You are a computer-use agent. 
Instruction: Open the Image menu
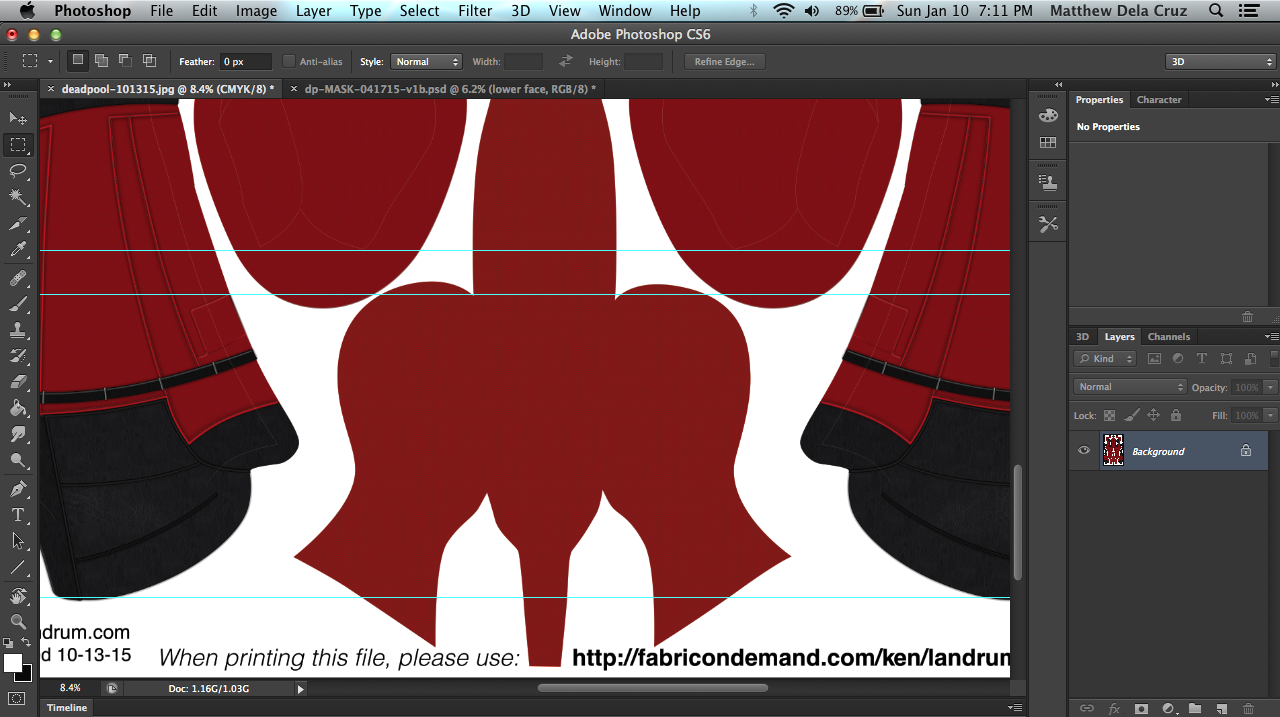tap(256, 11)
